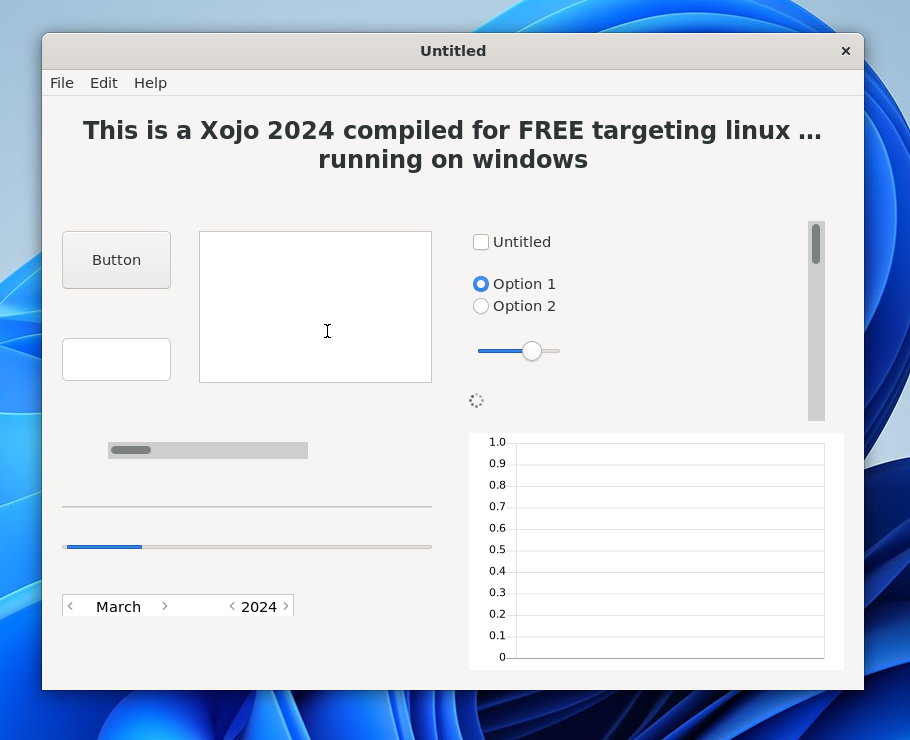Viewport: 910px width, 740px height.
Task: Go to next month arrow beside March
Action: coord(165,606)
